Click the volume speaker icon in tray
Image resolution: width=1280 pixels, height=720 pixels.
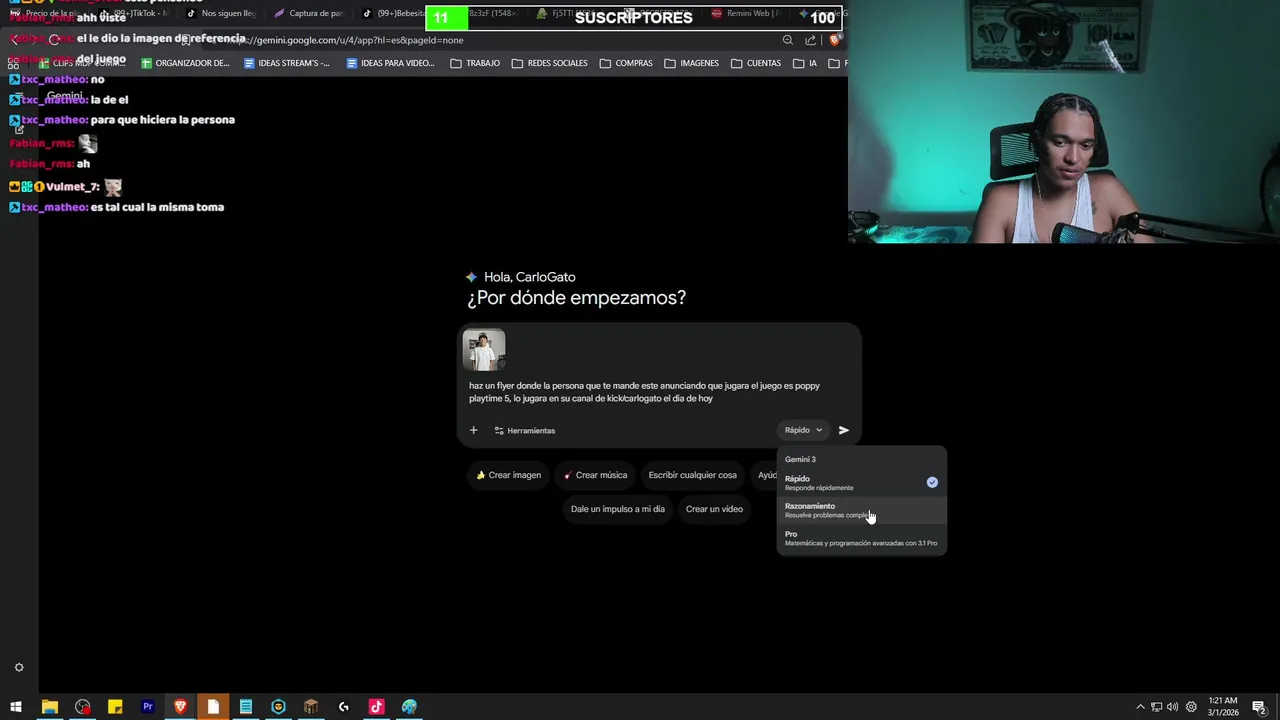[1173, 707]
